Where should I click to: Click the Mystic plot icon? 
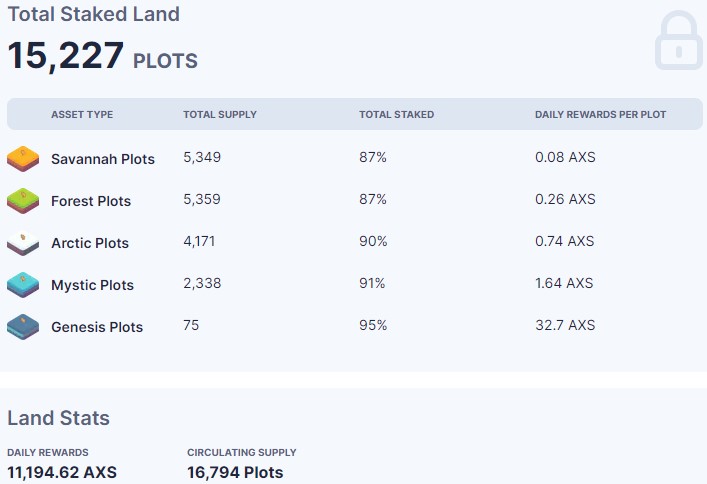click(x=23, y=284)
